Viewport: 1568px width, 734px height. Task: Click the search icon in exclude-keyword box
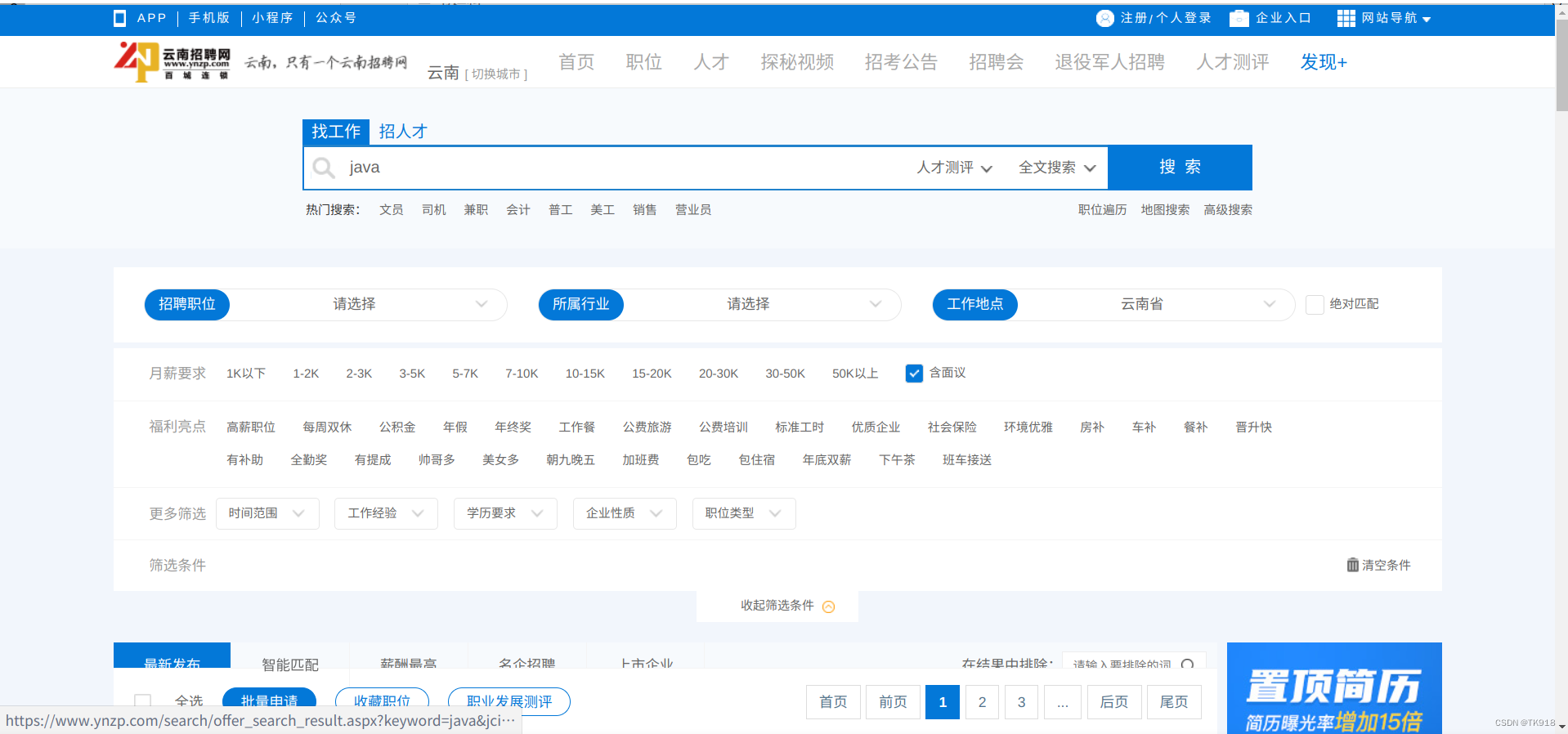[1187, 665]
